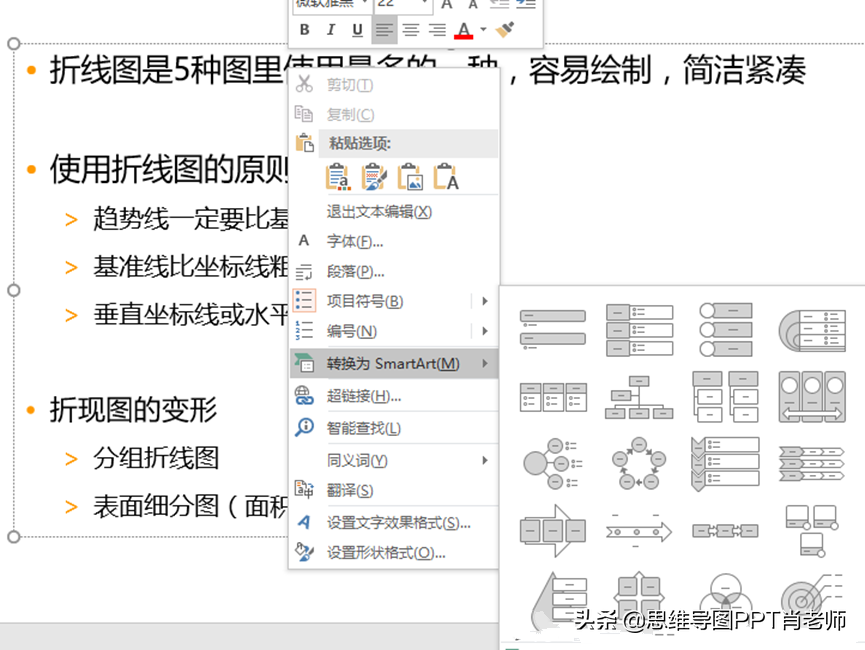Click 智能查找(L) smart lookup entry
Viewport: 865px width, 650px height.
pos(395,428)
